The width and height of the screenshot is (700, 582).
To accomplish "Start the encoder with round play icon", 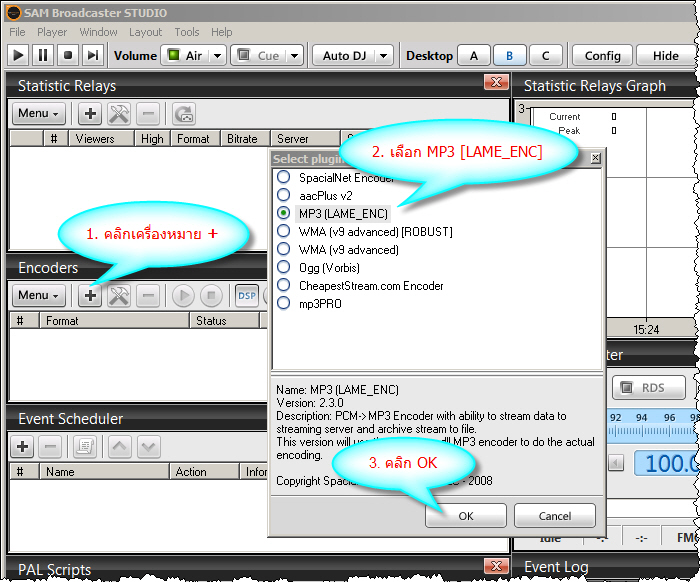I will [x=183, y=295].
